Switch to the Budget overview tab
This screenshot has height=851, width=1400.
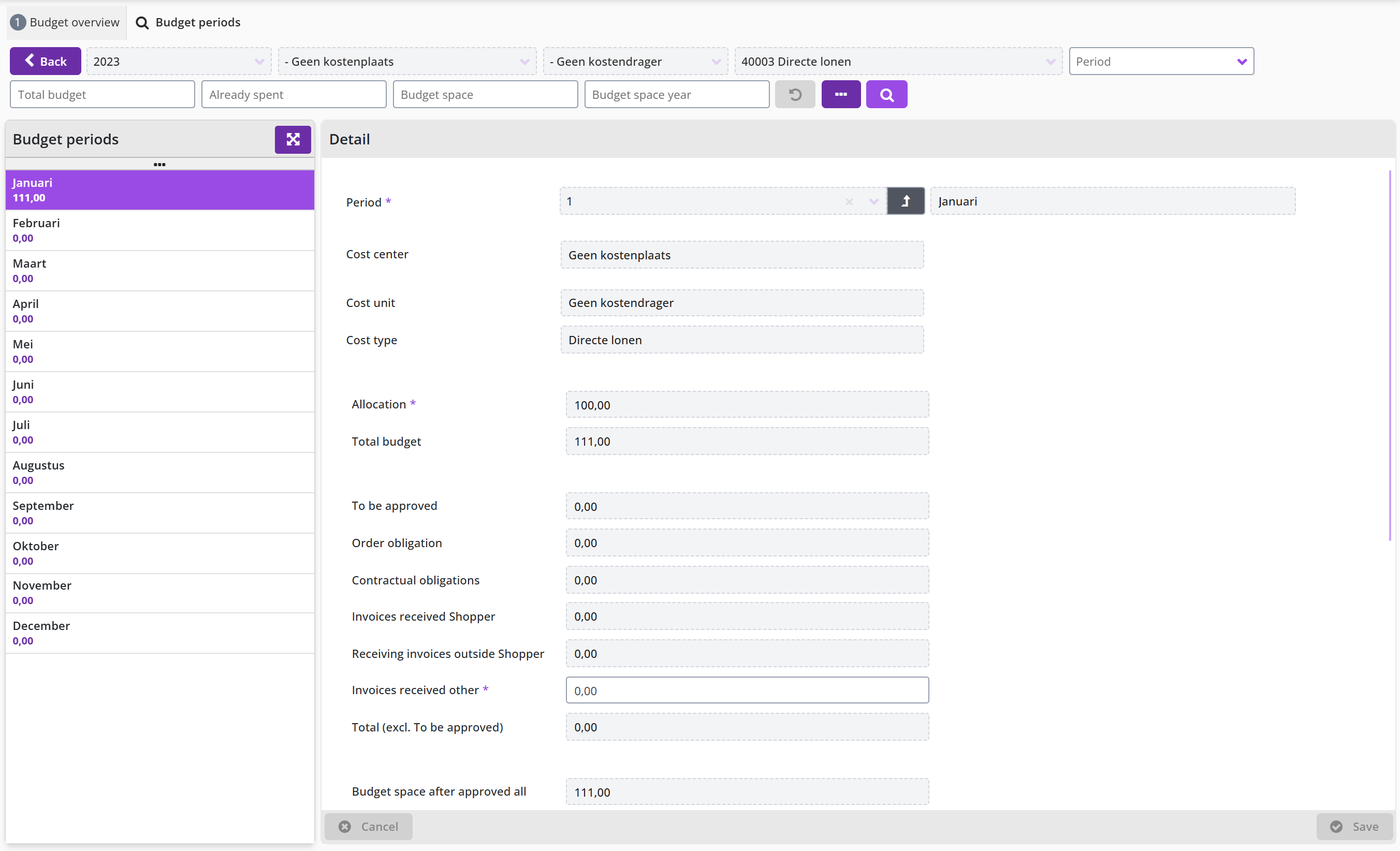66,22
